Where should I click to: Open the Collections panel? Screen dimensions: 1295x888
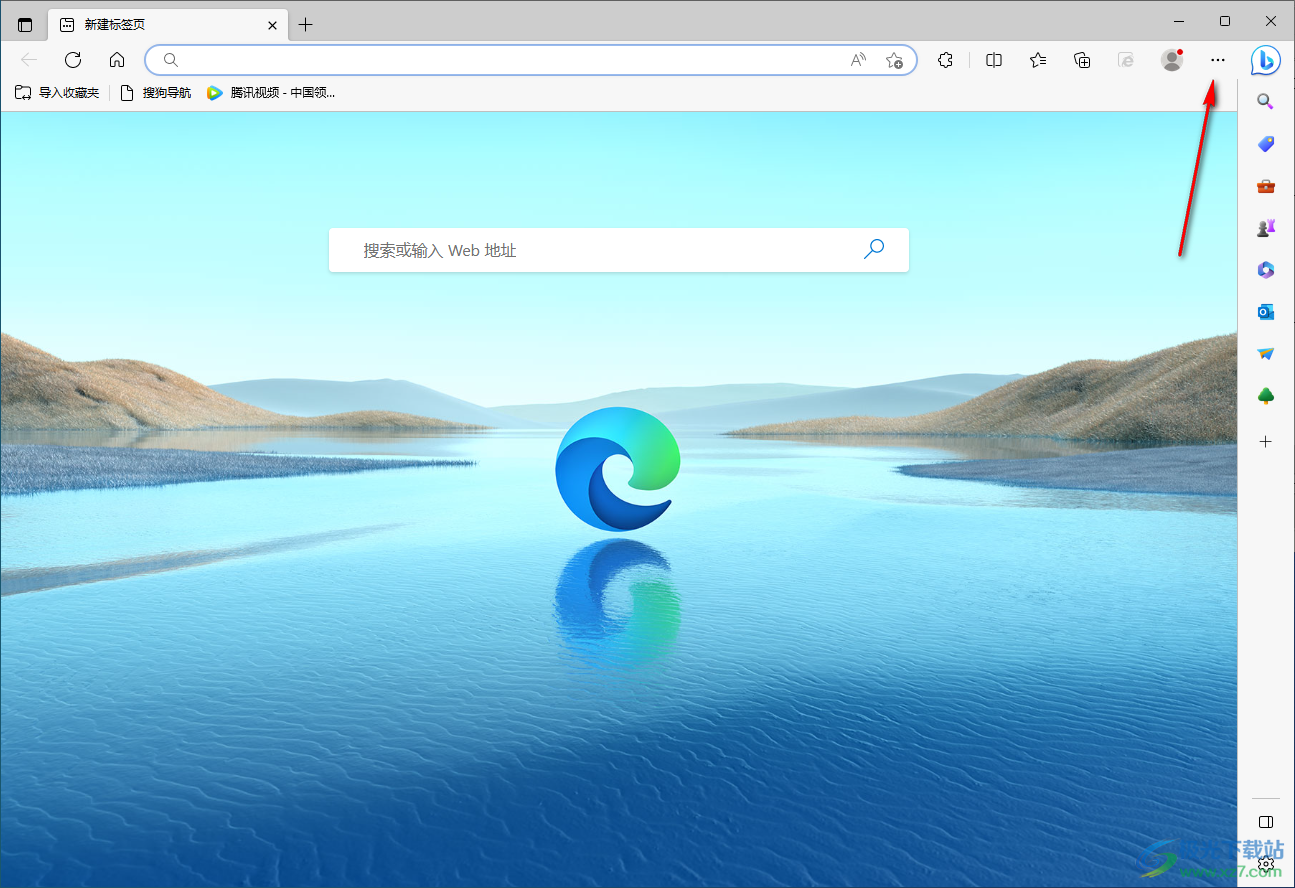(1082, 60)
